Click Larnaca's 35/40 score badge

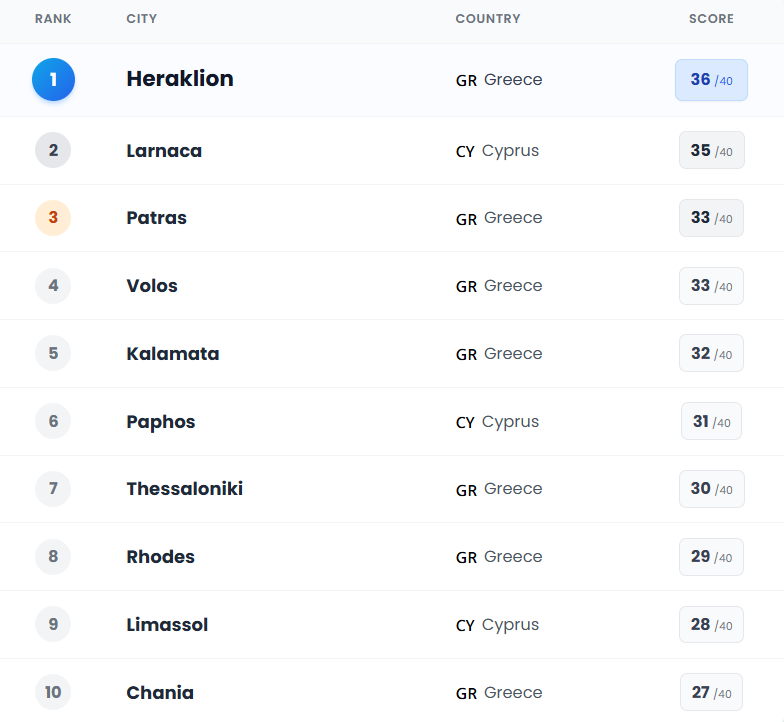pos(711,151)
